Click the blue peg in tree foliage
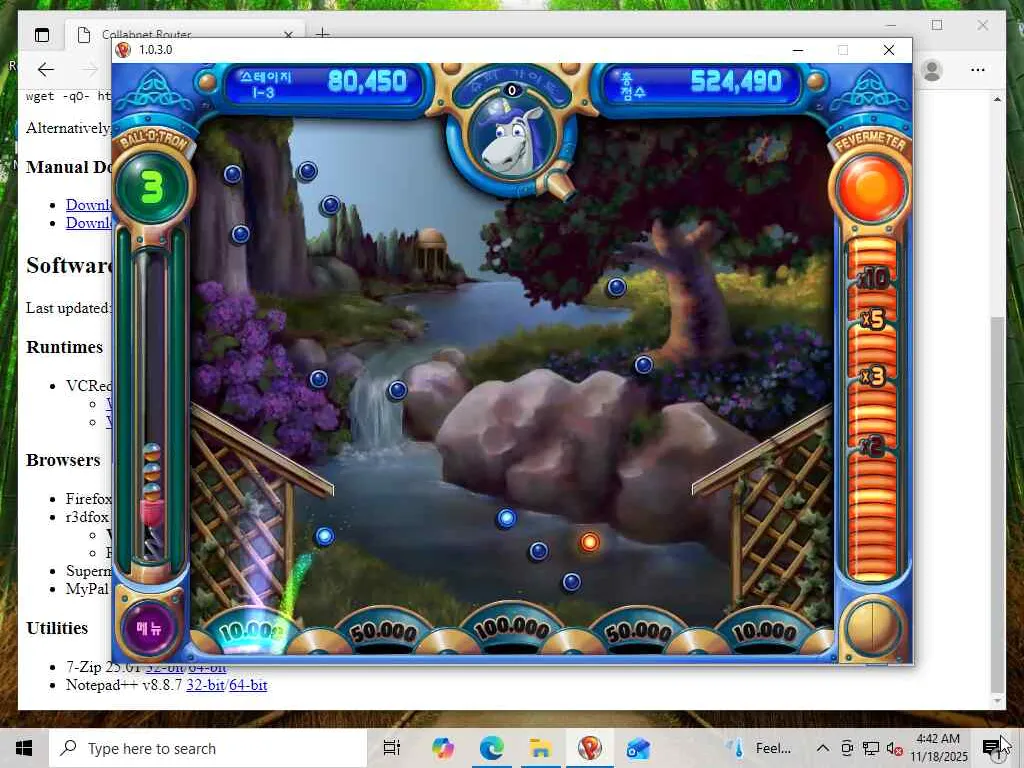1024x768 pixels. pos(616,287)
